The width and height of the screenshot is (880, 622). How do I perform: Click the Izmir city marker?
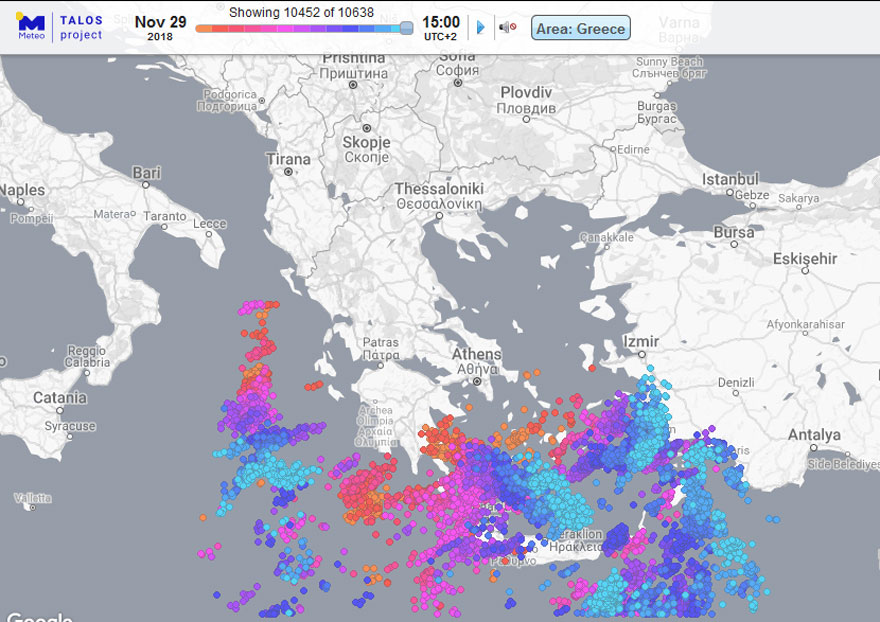coord(641,355)
